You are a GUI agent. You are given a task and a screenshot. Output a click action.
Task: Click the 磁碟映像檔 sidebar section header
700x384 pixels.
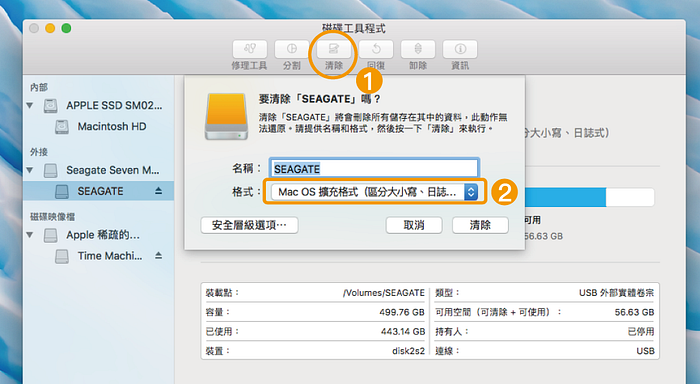(x=52, y=217)
